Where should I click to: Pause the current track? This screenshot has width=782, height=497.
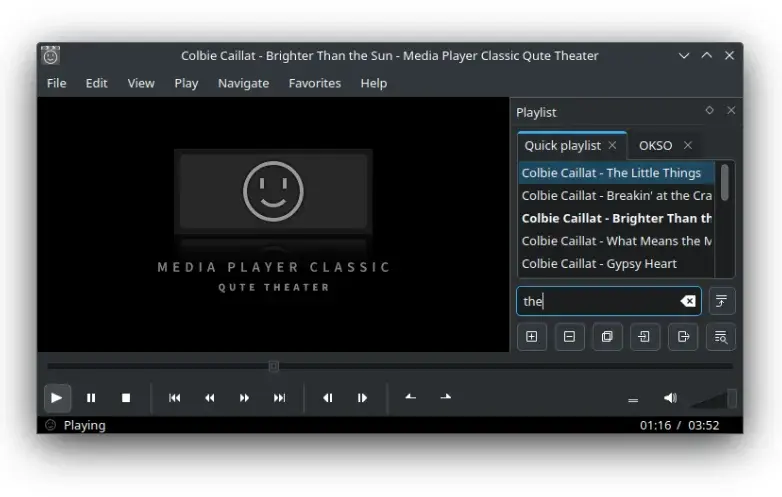pos(91,398)
